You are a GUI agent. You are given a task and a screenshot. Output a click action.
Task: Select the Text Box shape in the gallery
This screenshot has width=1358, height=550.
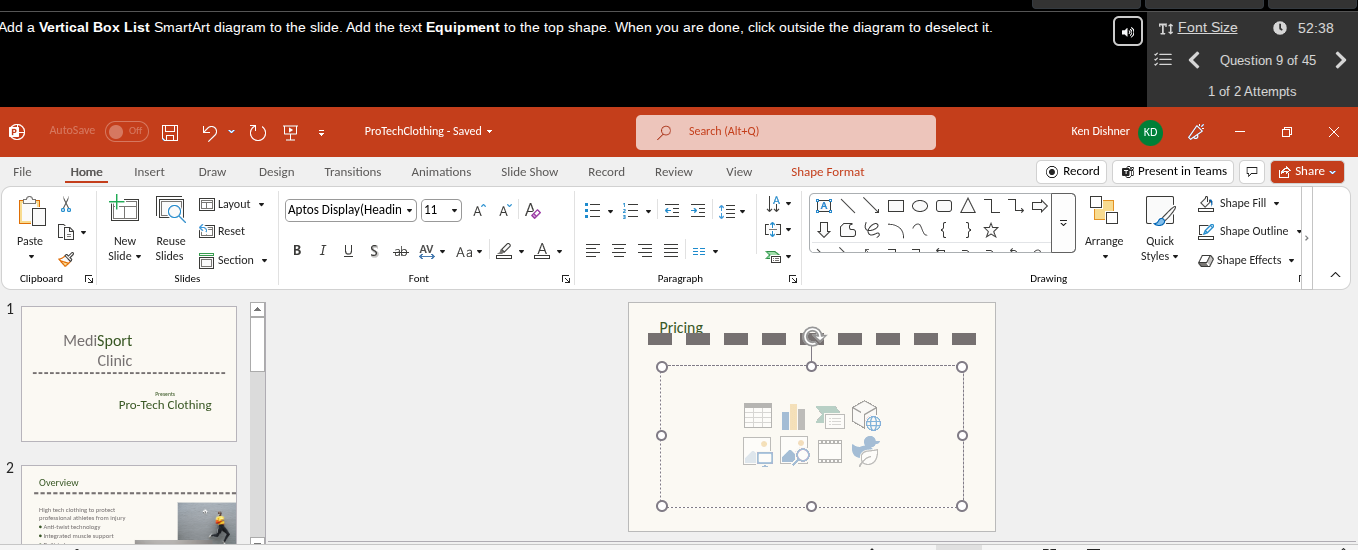(x=825, y=206)
